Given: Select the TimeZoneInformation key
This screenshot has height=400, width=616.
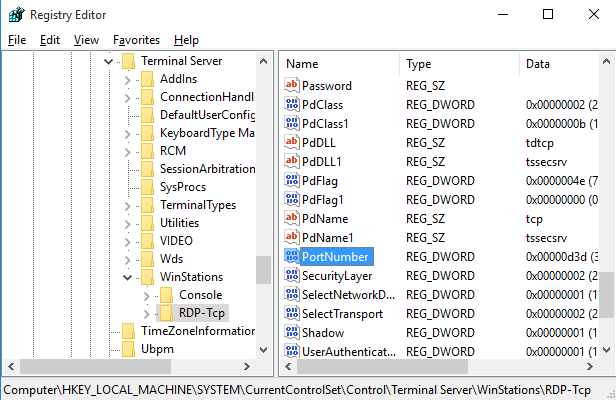Looking at the screenshot, I should click(x=198, y=331).
